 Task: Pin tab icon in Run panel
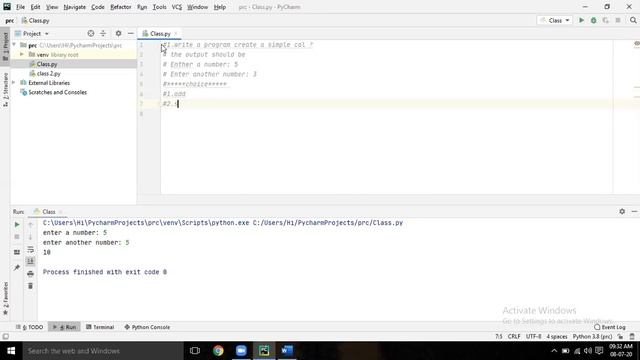click(x=17, y=268)
